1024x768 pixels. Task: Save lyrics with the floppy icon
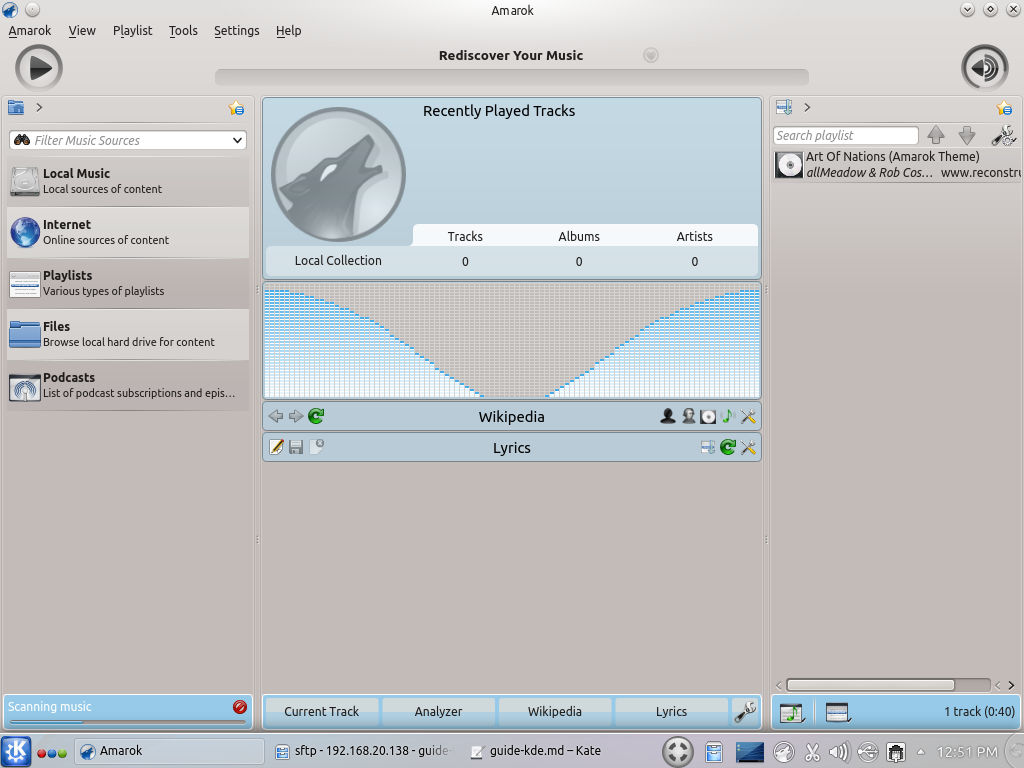coord(296,447)
